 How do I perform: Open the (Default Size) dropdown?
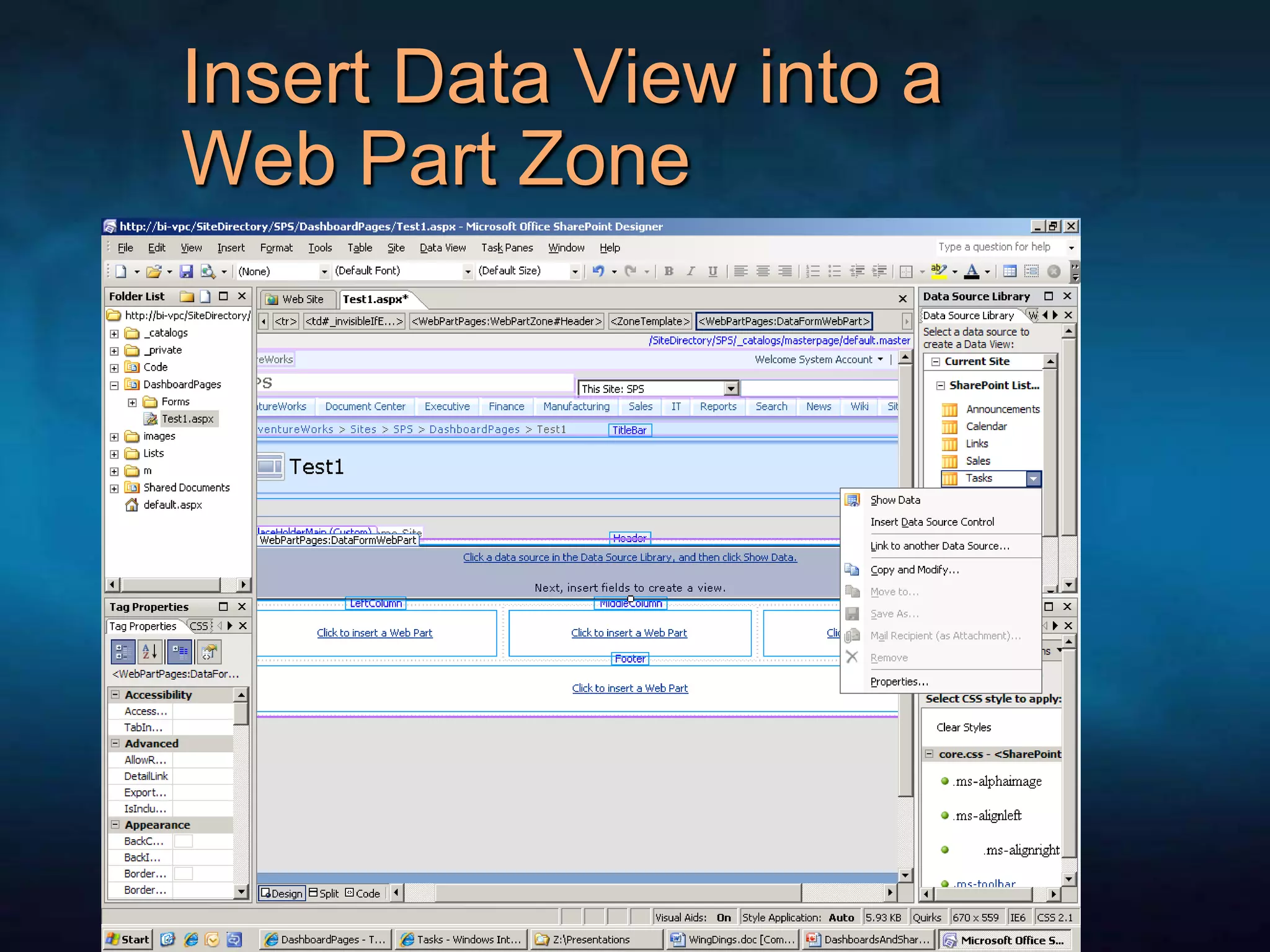tap(575, 271)
